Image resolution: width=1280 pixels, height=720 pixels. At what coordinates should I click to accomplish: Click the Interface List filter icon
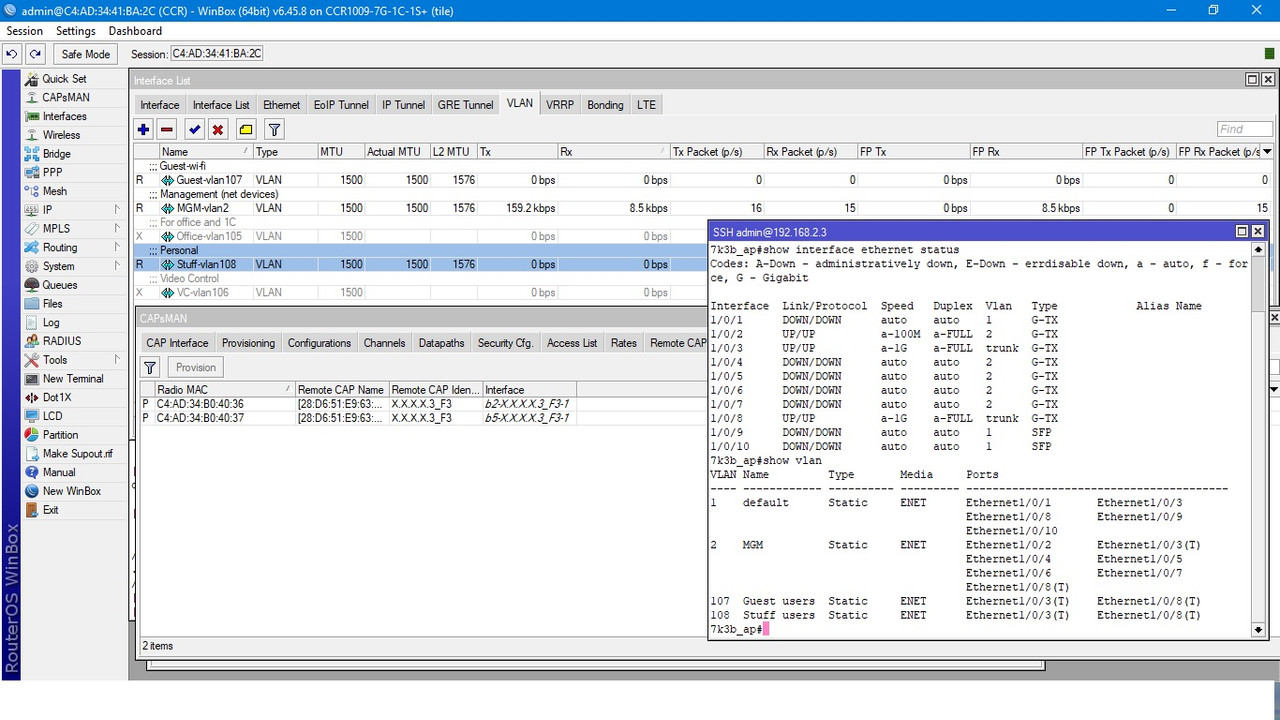(274, 130)
